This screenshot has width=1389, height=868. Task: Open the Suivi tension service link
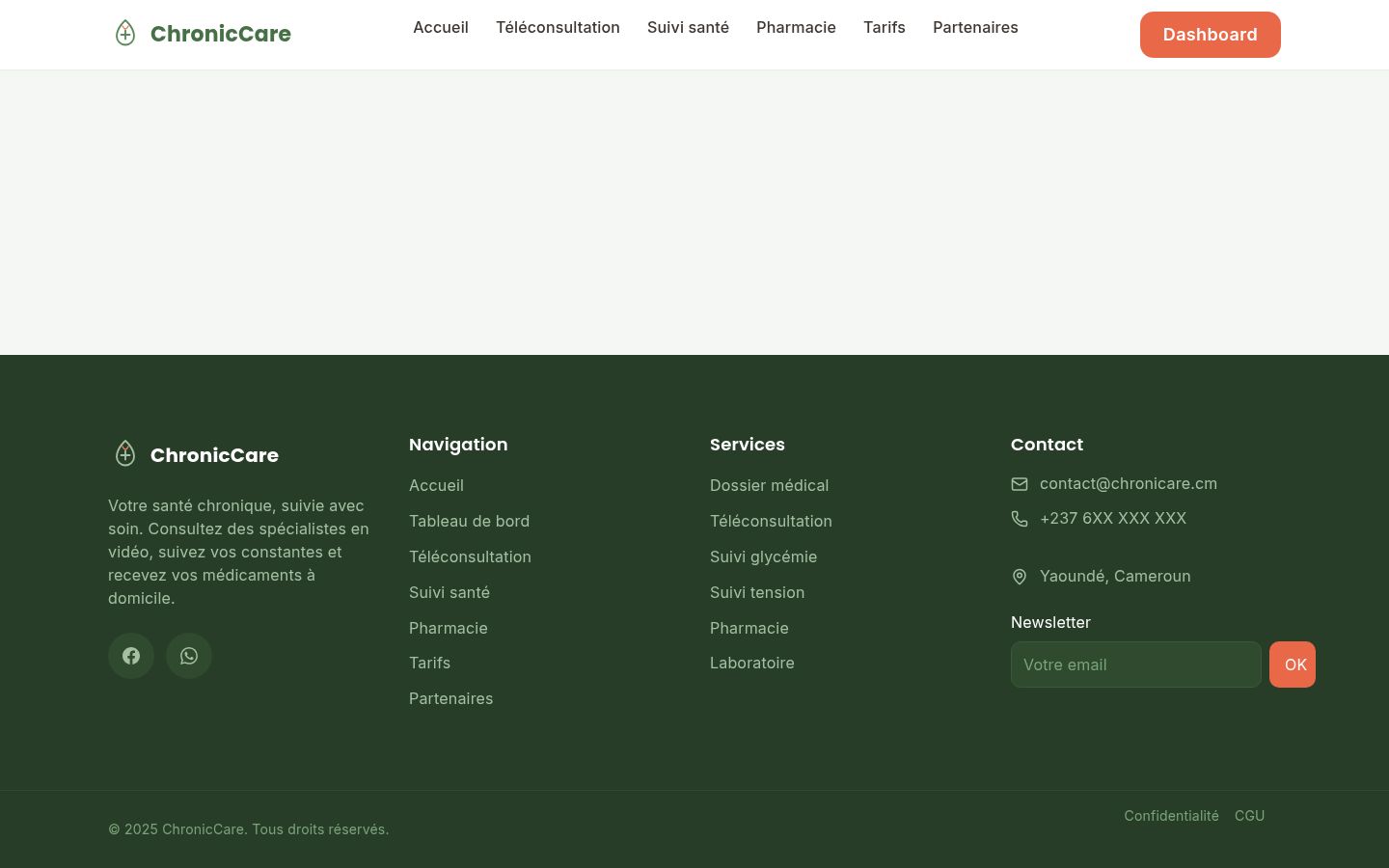coord(757,593)
